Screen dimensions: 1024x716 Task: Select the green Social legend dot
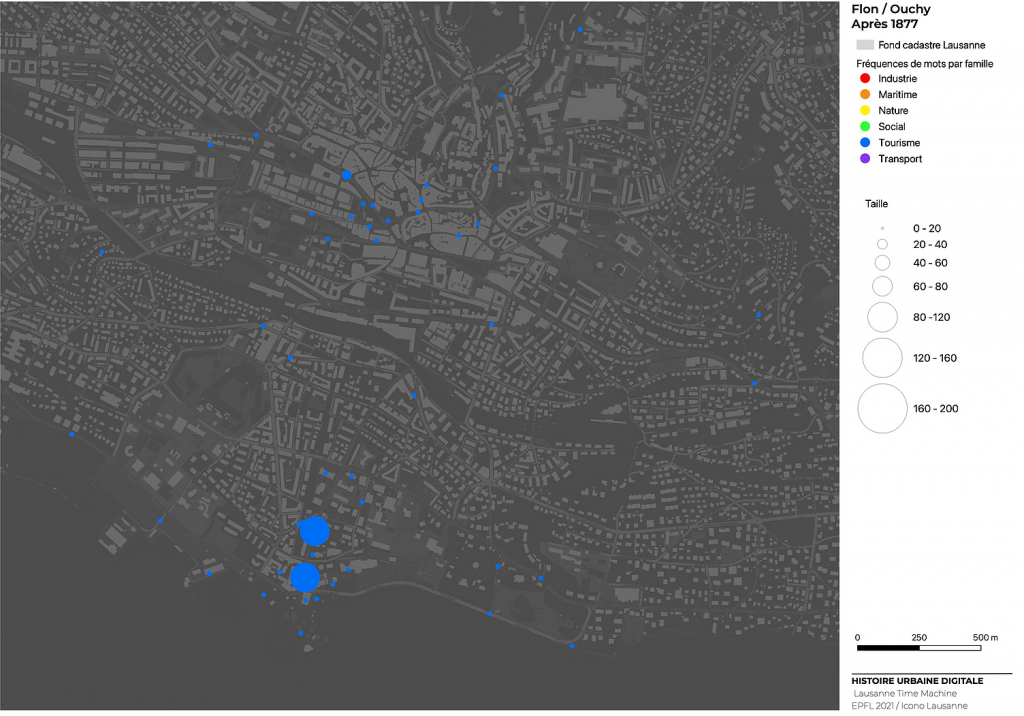(x=864, y=127)
